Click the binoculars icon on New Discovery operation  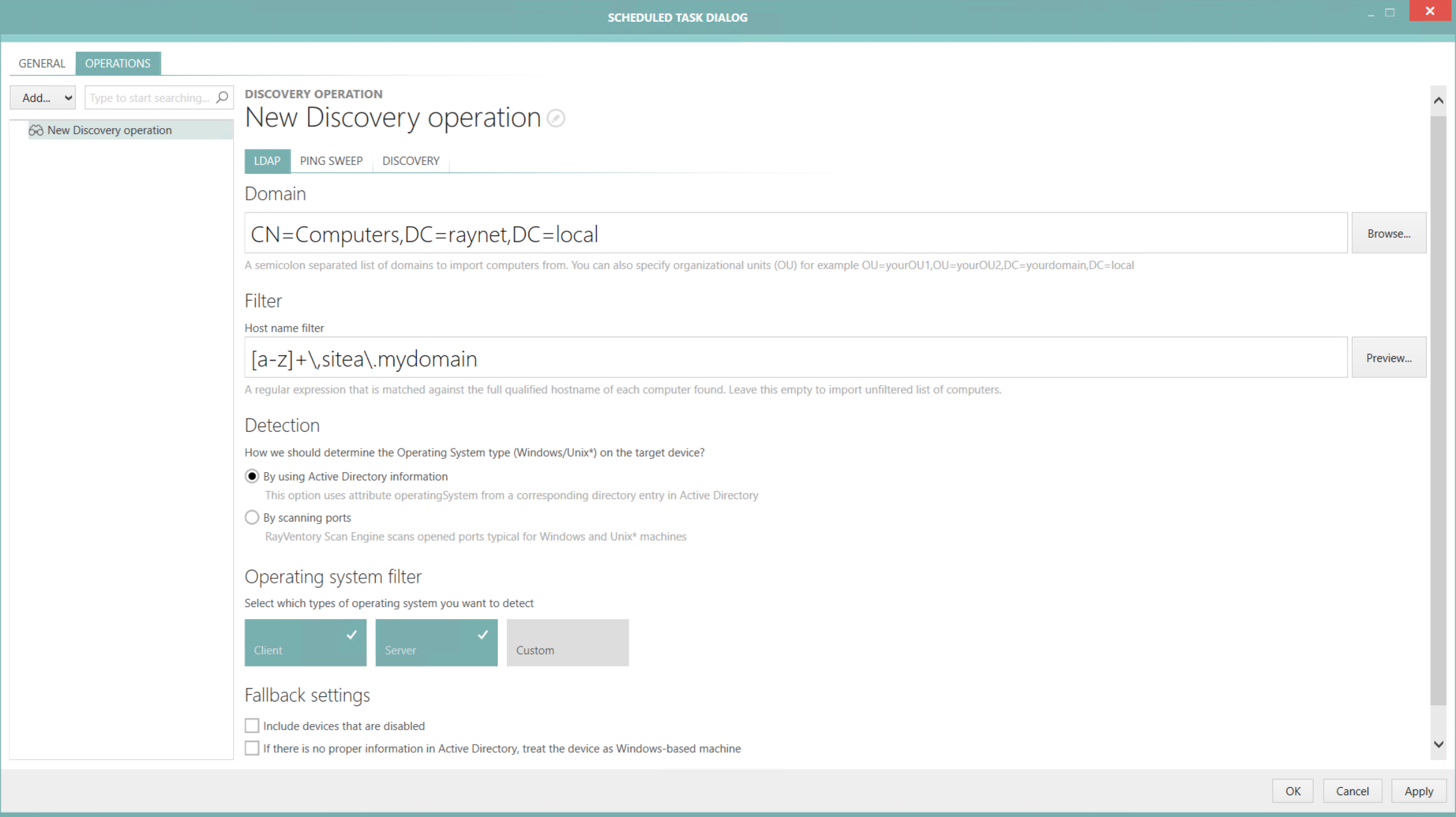coord(36,130)
